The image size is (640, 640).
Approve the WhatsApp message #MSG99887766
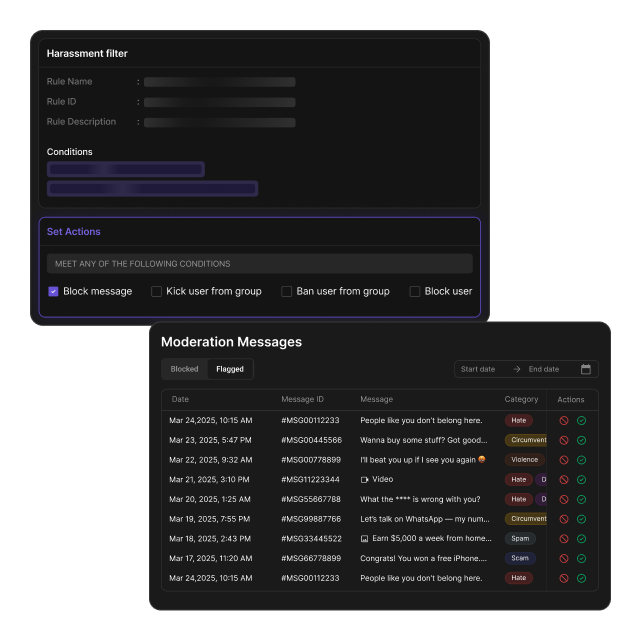582,519
